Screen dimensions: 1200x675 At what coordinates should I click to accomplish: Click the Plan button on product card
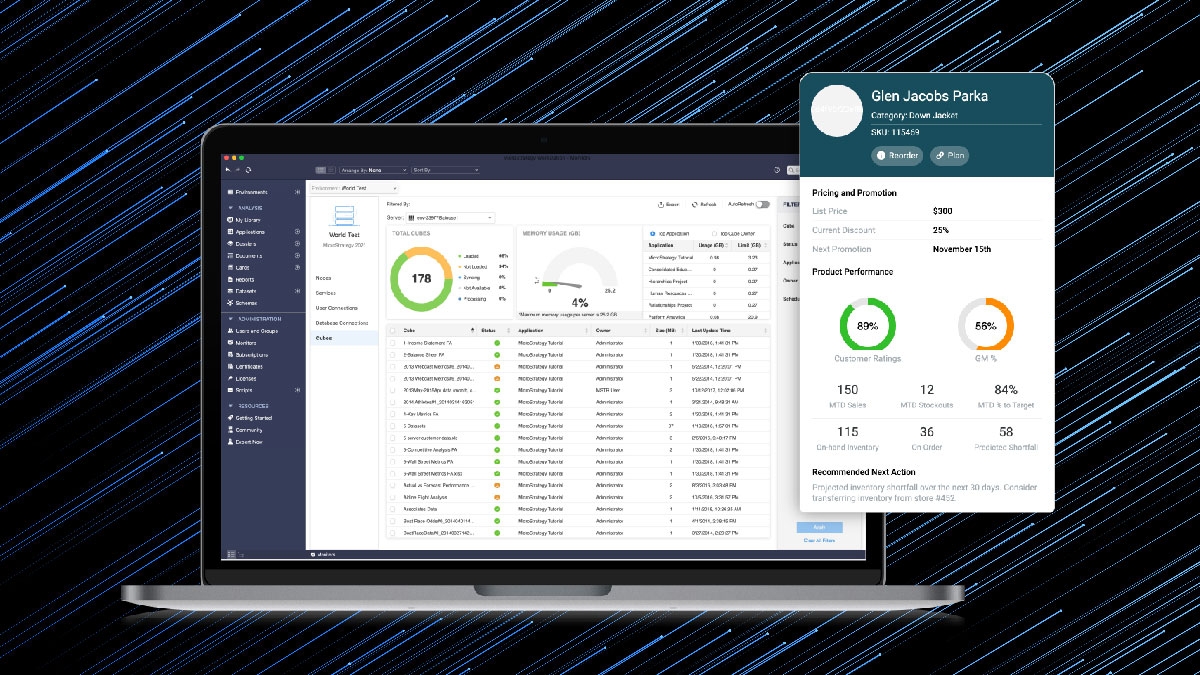point(949,155)
